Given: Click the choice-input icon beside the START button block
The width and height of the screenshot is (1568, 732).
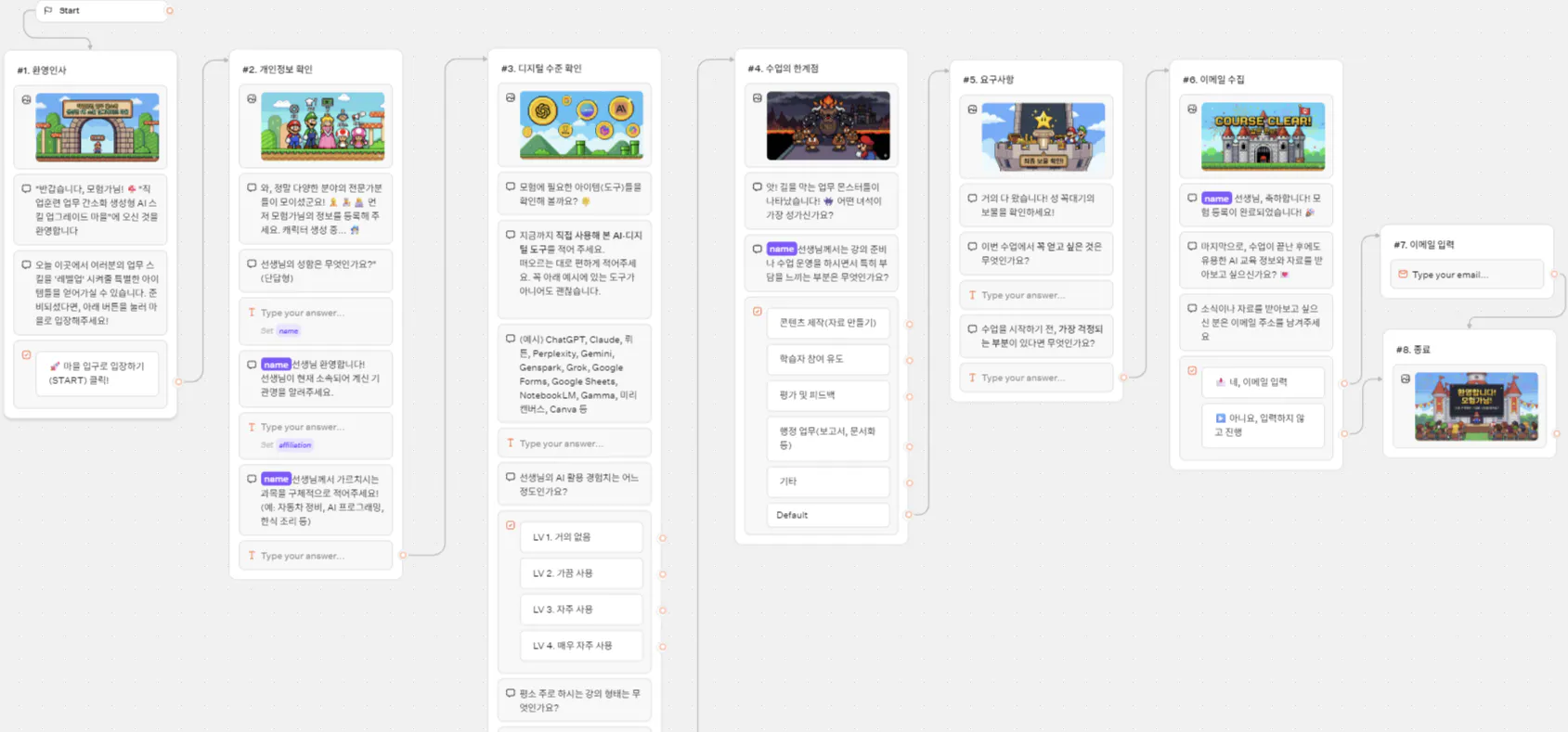Looking at the screenshot, I should pyautogui.click(x=26, y=355).
